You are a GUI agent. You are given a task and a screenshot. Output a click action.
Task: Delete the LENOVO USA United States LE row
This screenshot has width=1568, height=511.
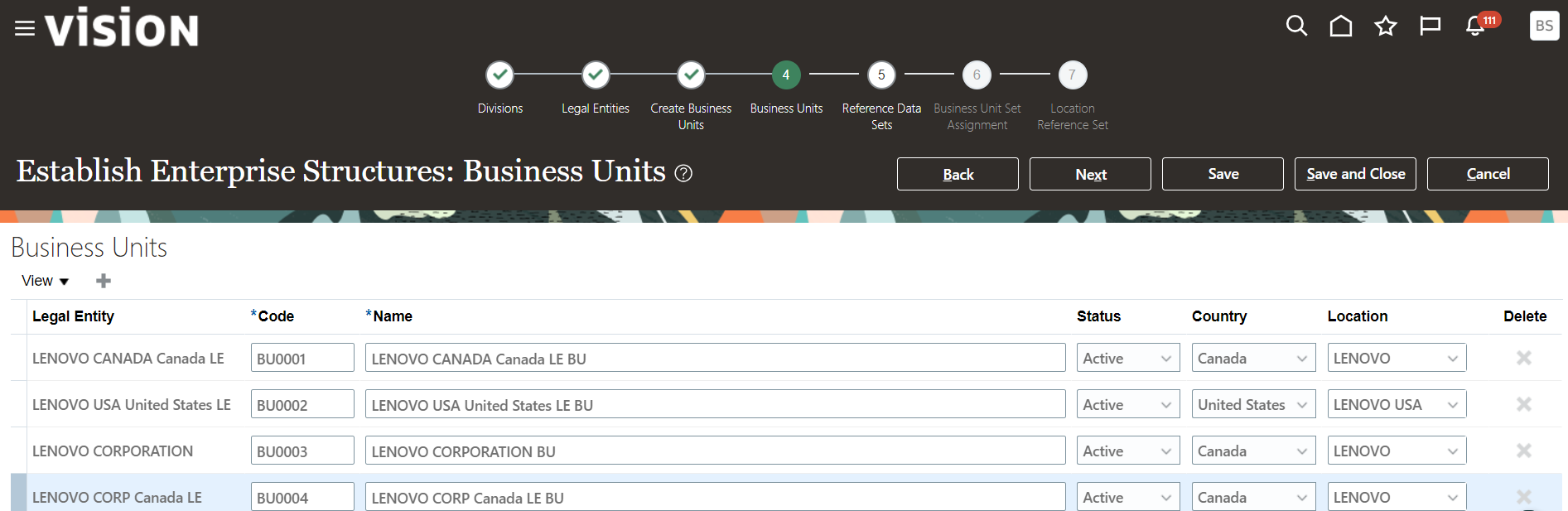1524,404
